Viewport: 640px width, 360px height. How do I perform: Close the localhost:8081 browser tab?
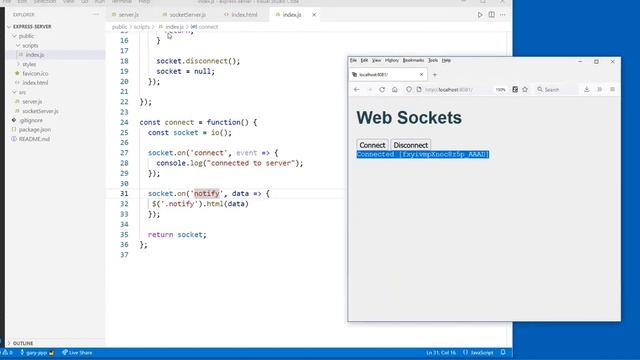421,75
